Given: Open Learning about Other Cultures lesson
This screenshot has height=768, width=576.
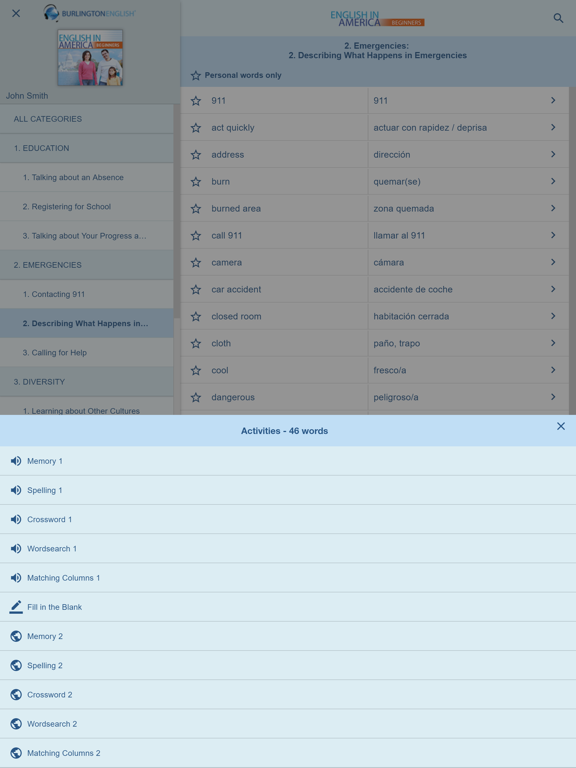Looking at the screenshot, I should tap(87, 408).
